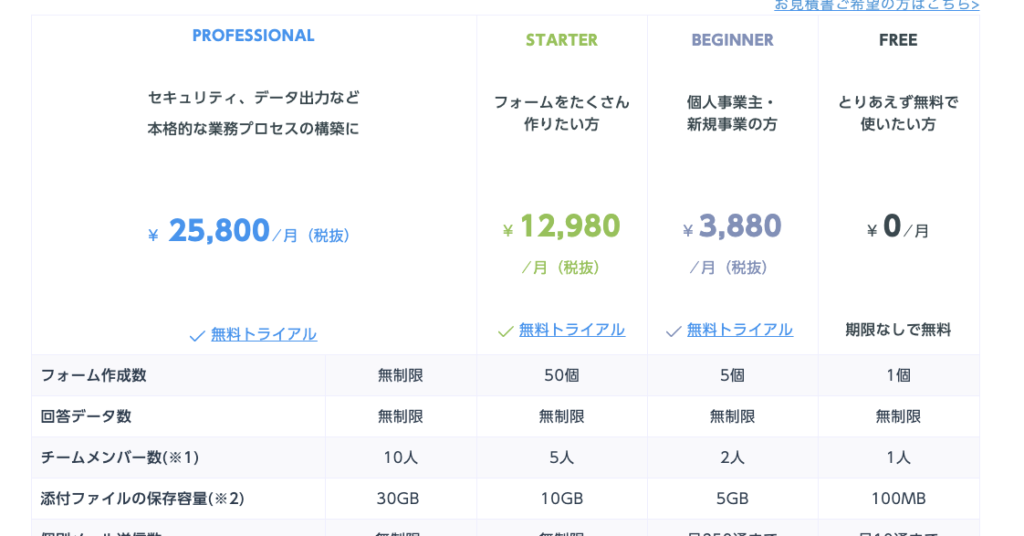Screen dimensions: 1024x536
Task: Click the checkmark icon beside BEGINNER 無料トライアル
Action: tap(673, 331)
